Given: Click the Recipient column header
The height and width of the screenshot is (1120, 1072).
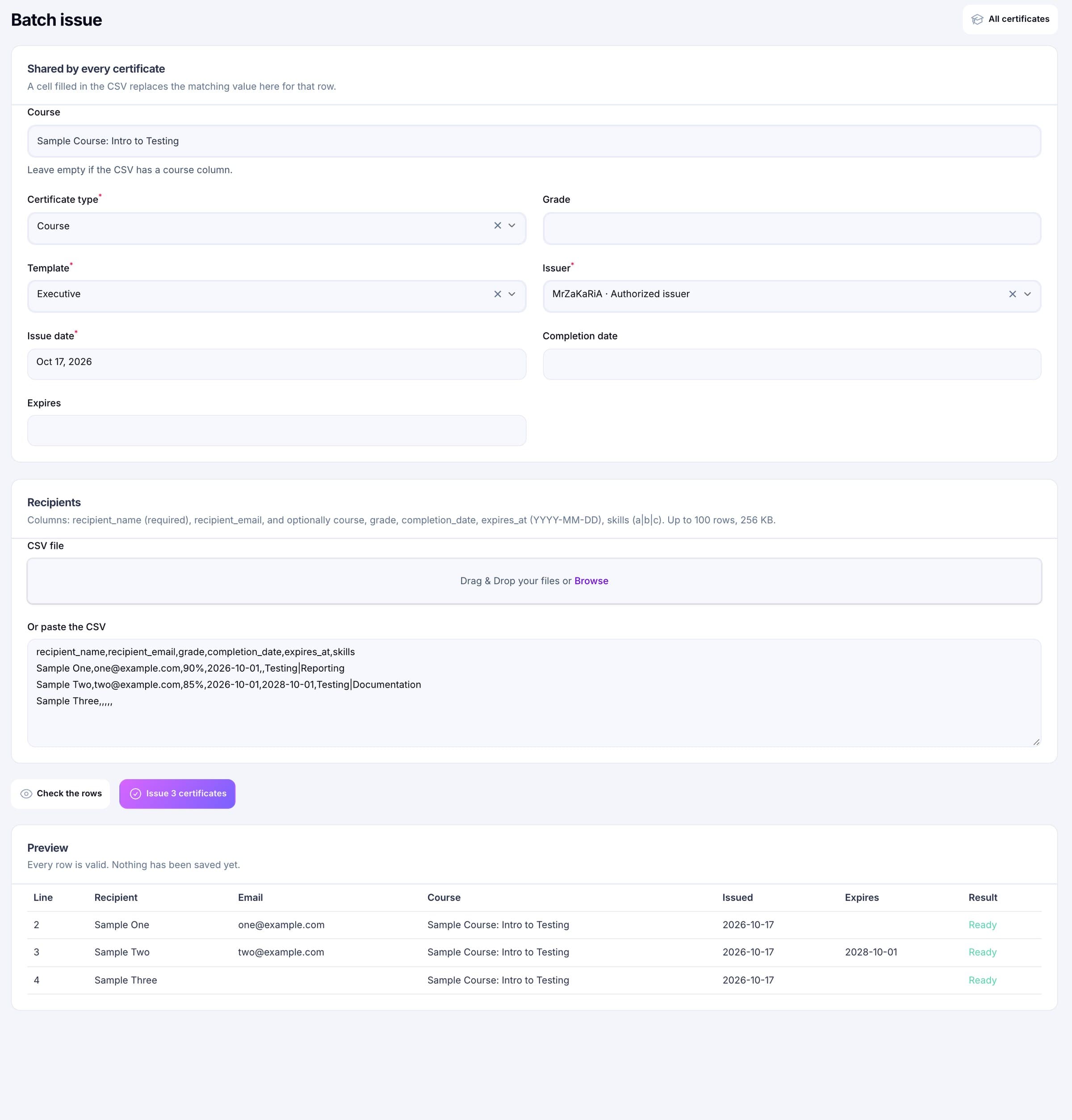Looking at the screenshot, I should (116, 898).
